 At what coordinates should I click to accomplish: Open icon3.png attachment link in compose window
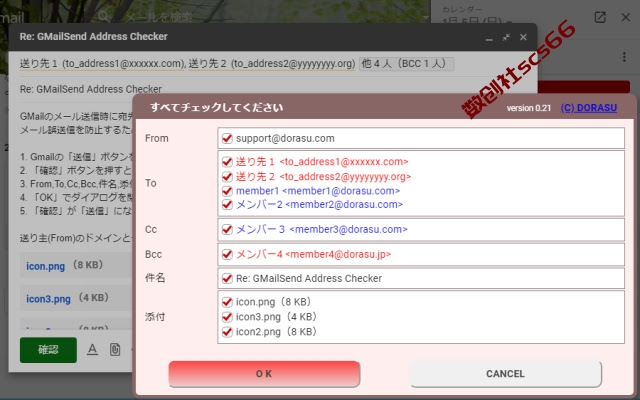coord(48,299)
